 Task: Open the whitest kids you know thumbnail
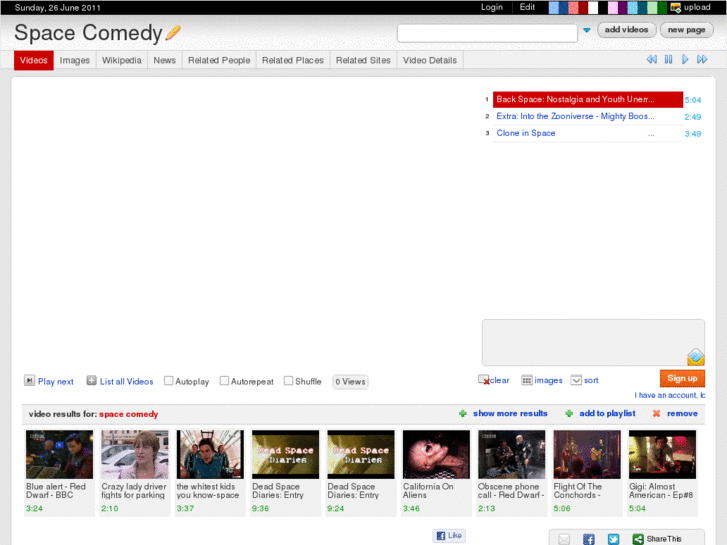pyautogui.click(x=210, y=454)
